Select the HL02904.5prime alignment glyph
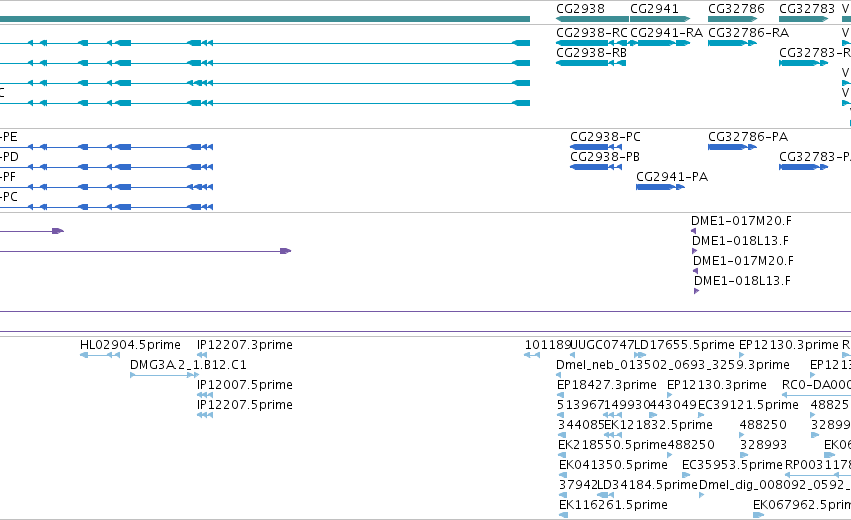The width and height of the screenshot is (851, 520). point(100,355)
